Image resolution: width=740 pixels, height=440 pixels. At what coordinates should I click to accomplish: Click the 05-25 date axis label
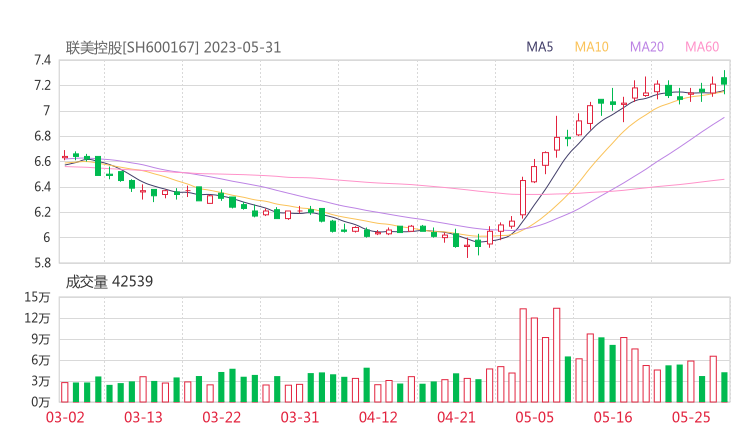click(691, 417)
